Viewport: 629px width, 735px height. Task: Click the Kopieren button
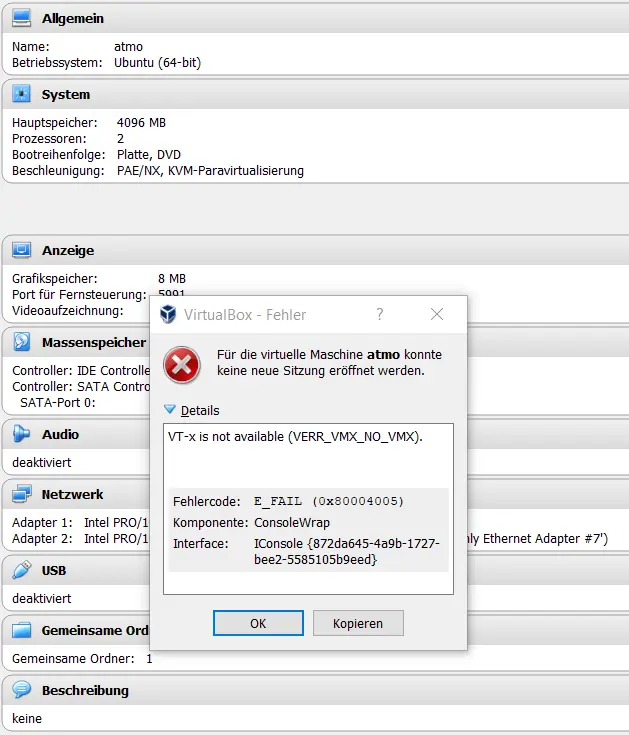pyautogui.click(x=358, y=623)
